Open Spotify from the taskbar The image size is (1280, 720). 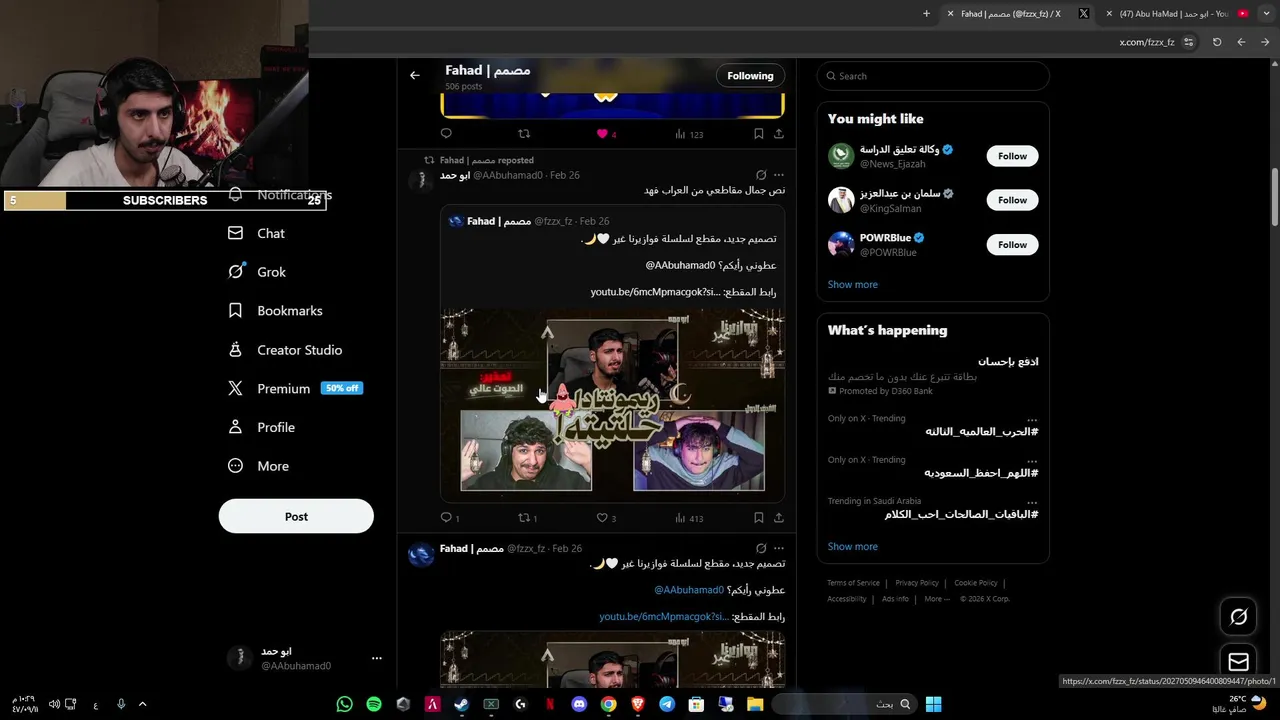pyautogui.click(x=374, y=704)
